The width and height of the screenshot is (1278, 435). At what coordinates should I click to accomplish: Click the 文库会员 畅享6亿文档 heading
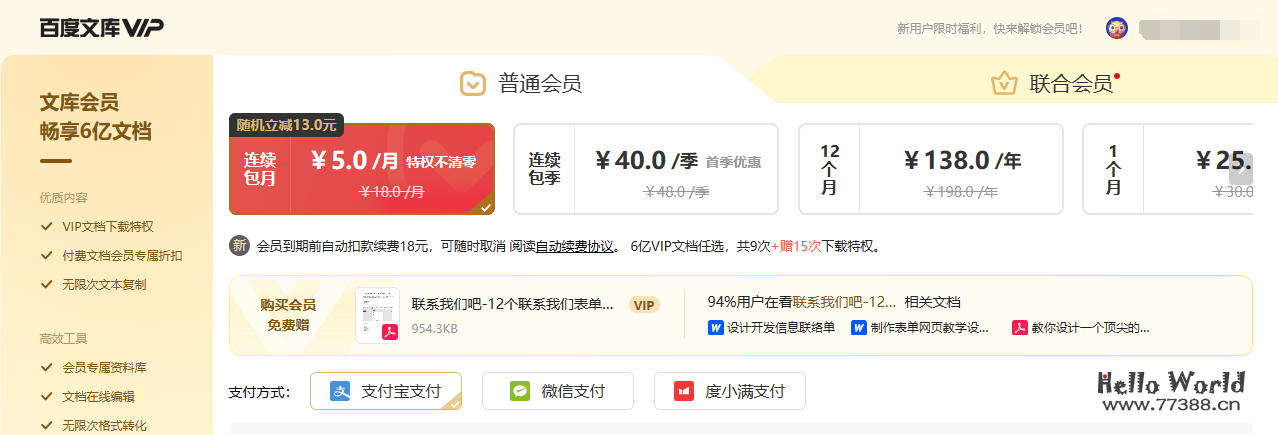click(96, 117)
